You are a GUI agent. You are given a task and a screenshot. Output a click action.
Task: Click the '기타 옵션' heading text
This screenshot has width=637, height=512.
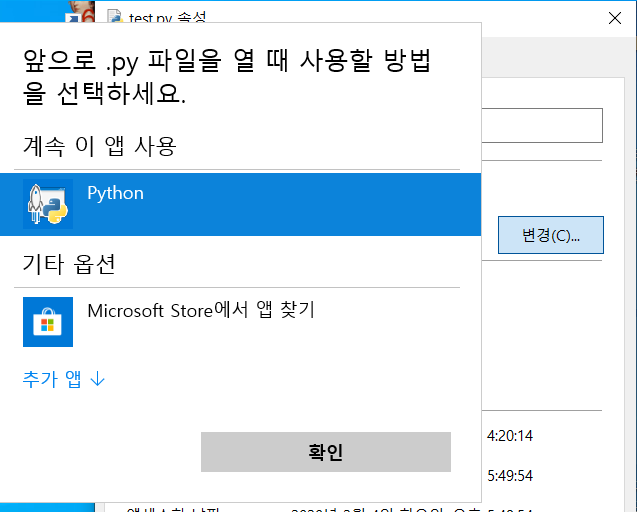69,264
